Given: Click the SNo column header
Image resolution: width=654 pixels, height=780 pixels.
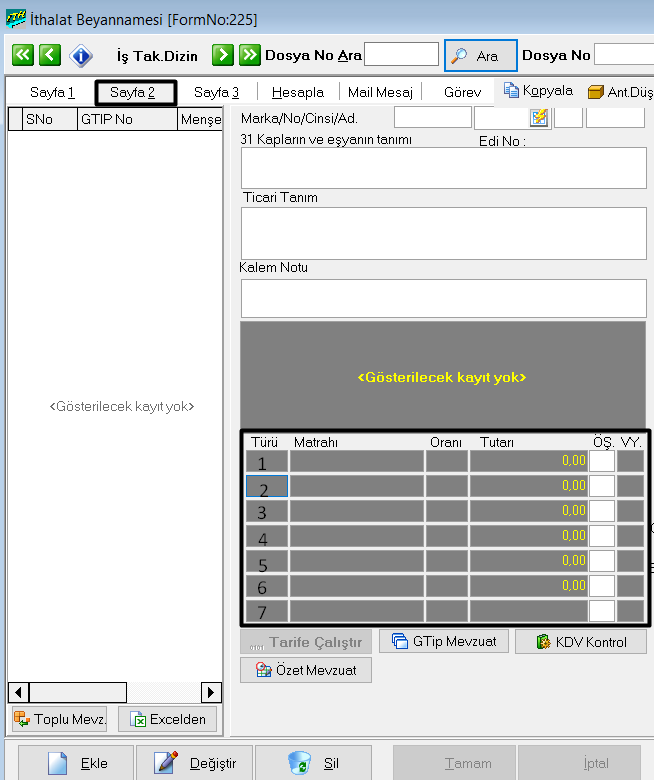Looking at the screenshot, I should coord(50,119).
